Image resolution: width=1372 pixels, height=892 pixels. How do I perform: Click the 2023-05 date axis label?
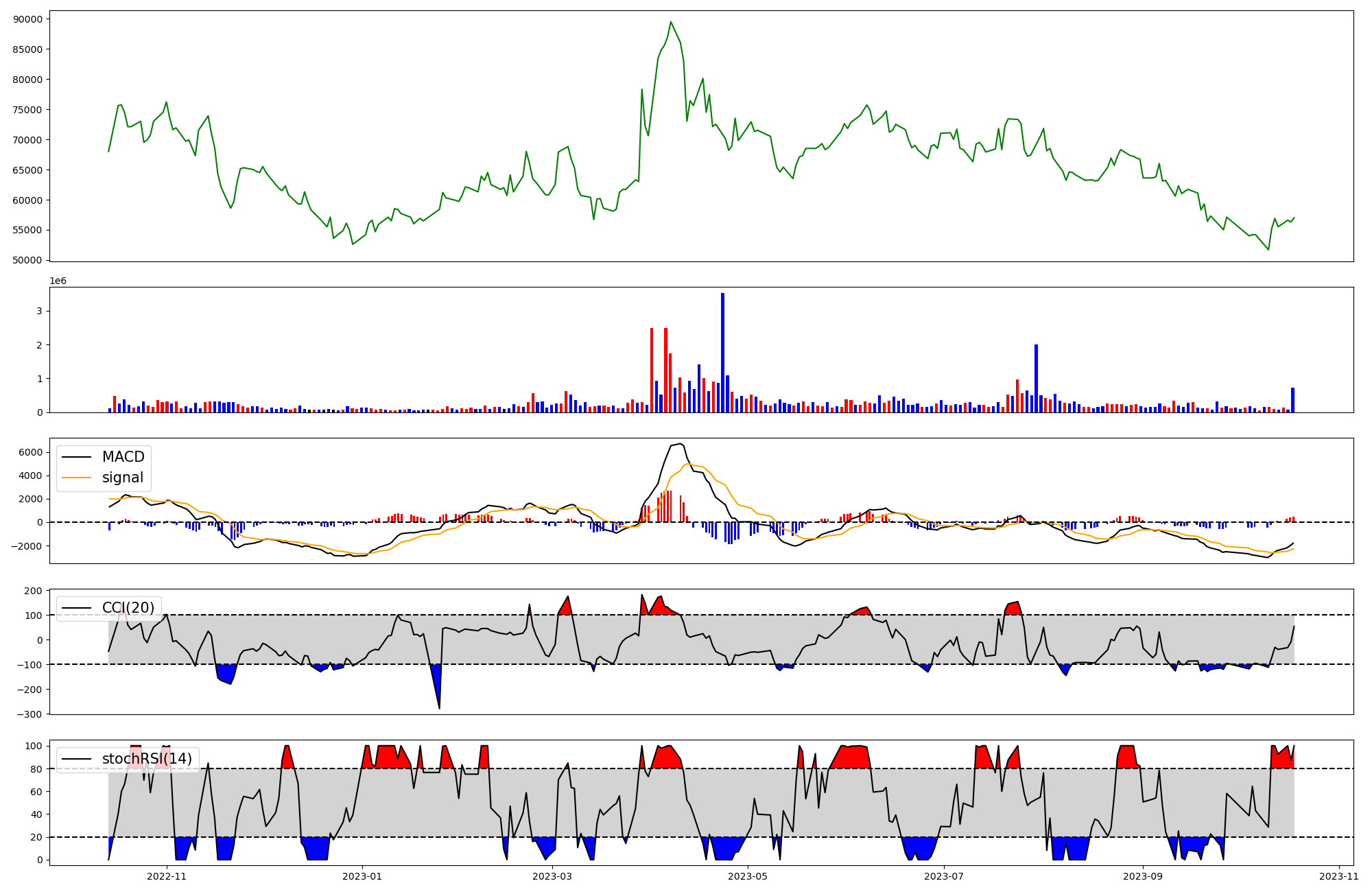point(747,876)
